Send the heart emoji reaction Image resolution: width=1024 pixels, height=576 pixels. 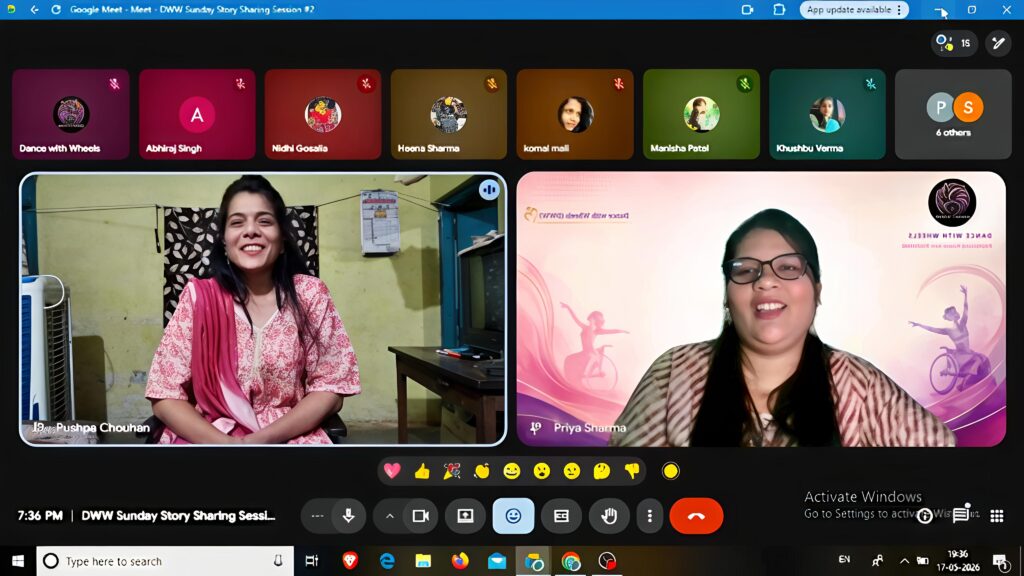click(x=392, y=471)
